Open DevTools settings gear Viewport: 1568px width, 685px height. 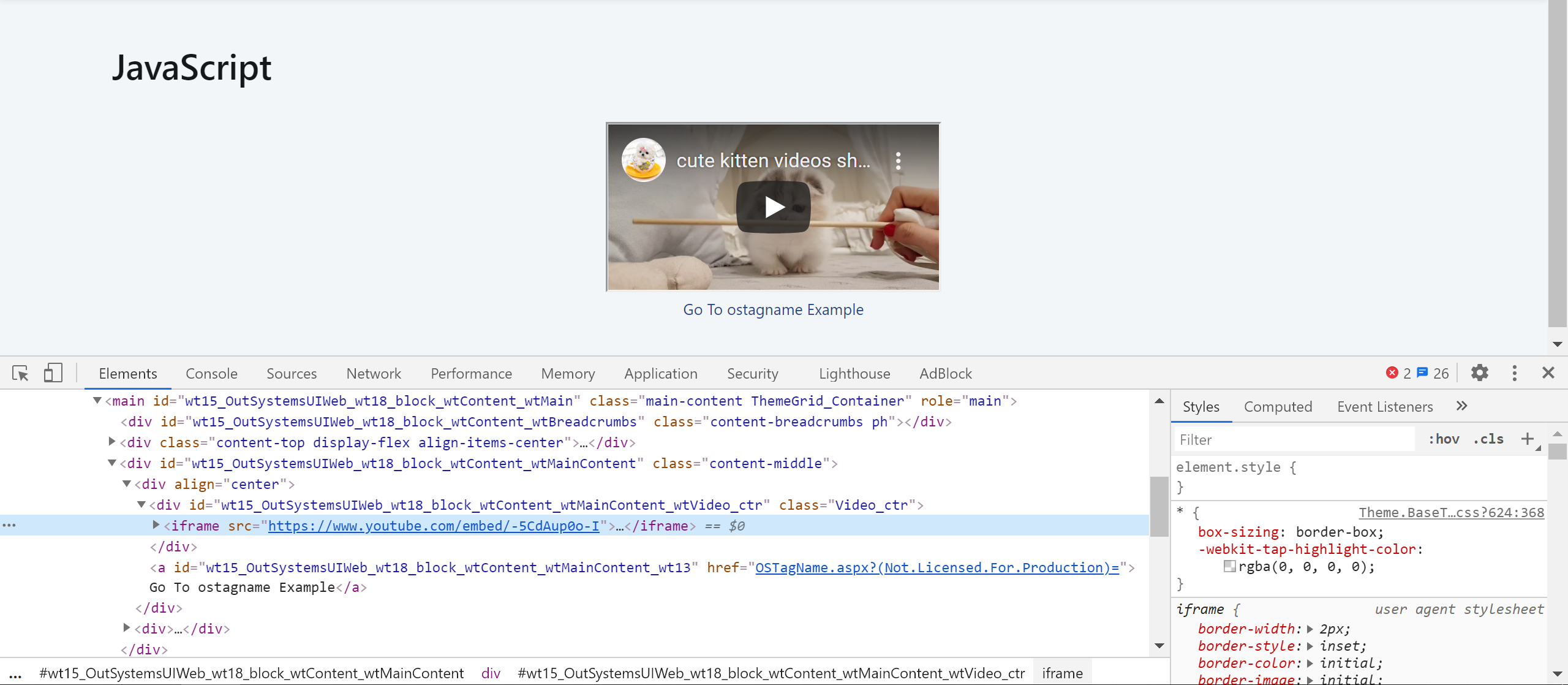click(1480, 373)
